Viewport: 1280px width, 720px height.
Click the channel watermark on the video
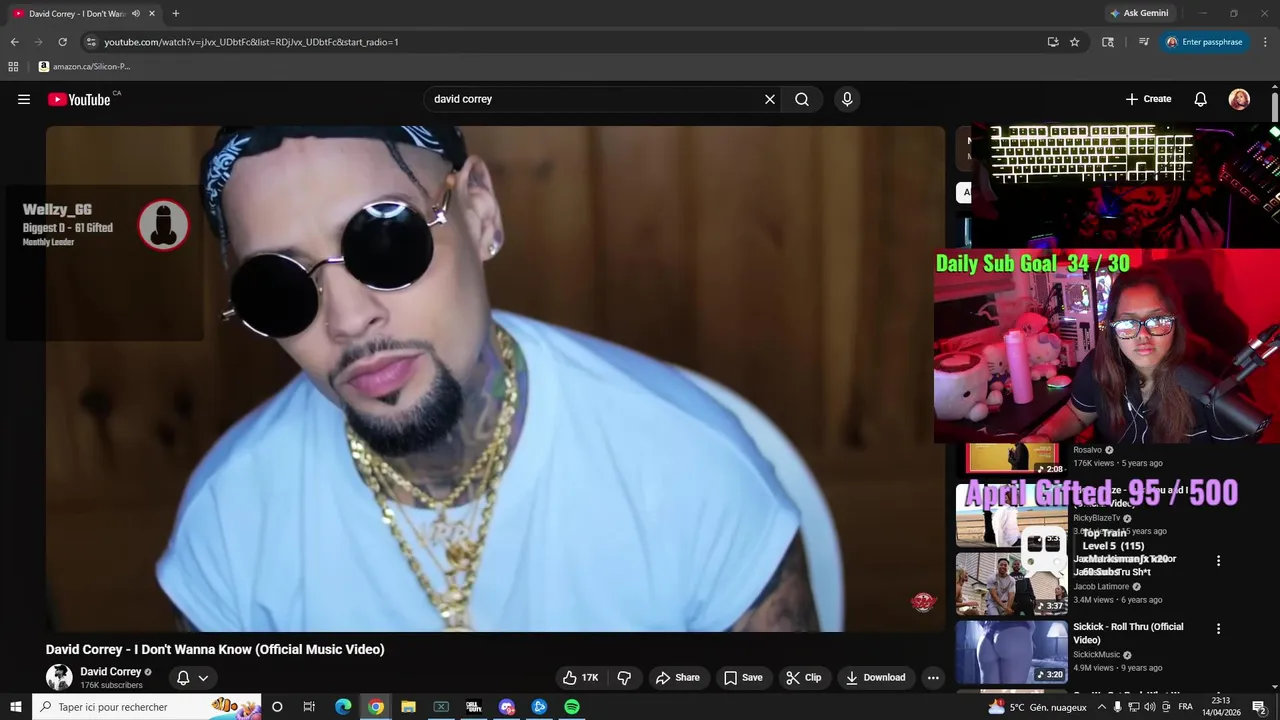click(922, 601)
